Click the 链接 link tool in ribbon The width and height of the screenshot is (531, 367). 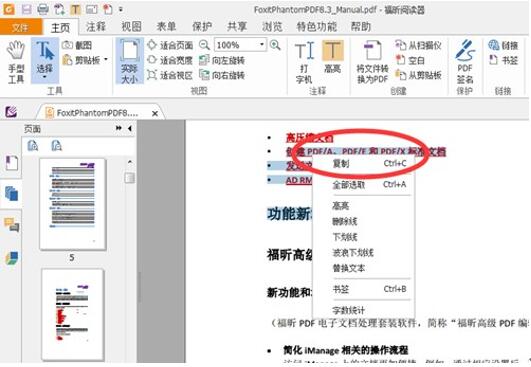[x=503, y=45]
